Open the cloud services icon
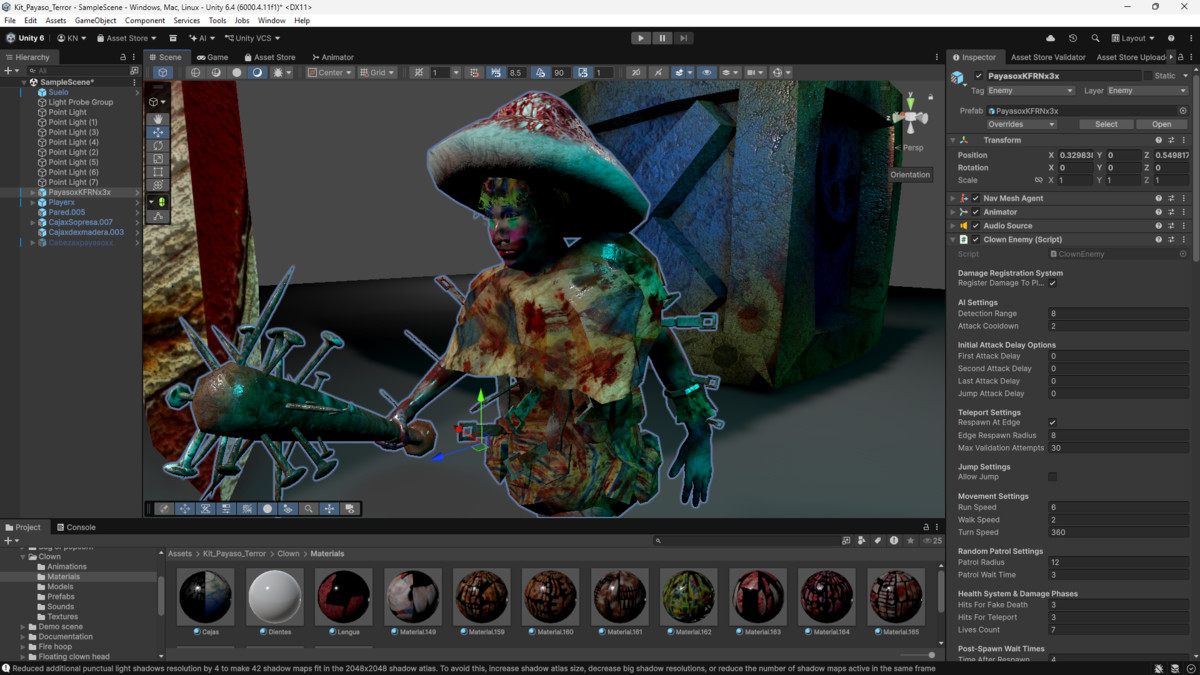1200x675 pixels. (x=1050, y=38)
